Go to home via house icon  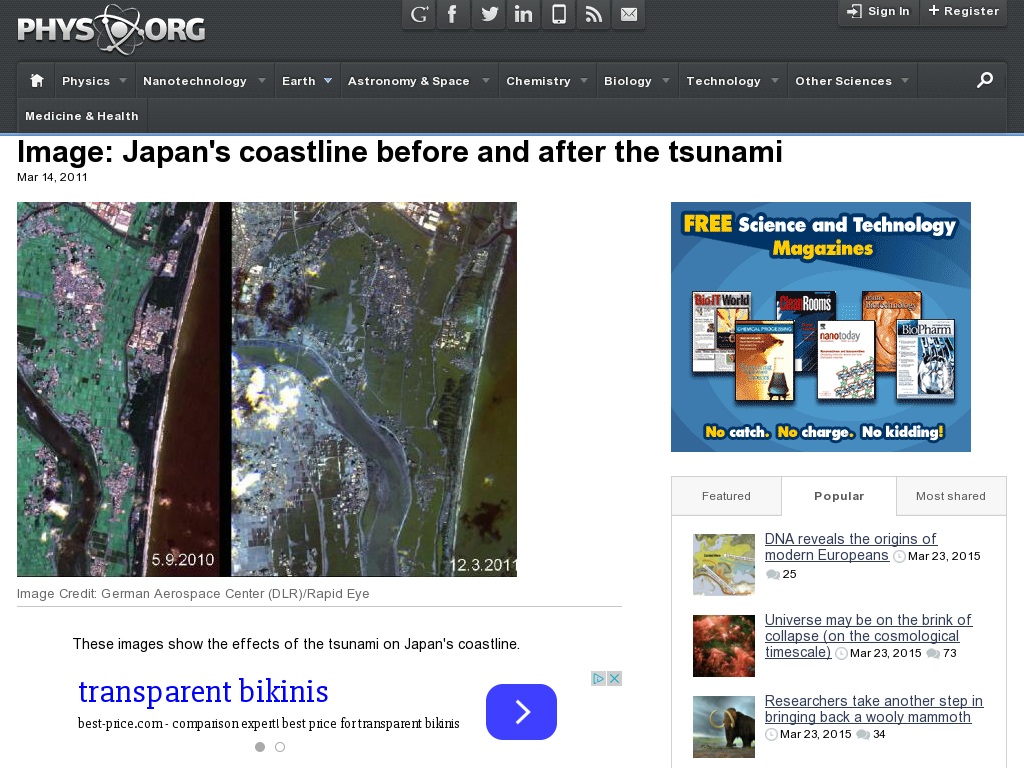point(37,80)
